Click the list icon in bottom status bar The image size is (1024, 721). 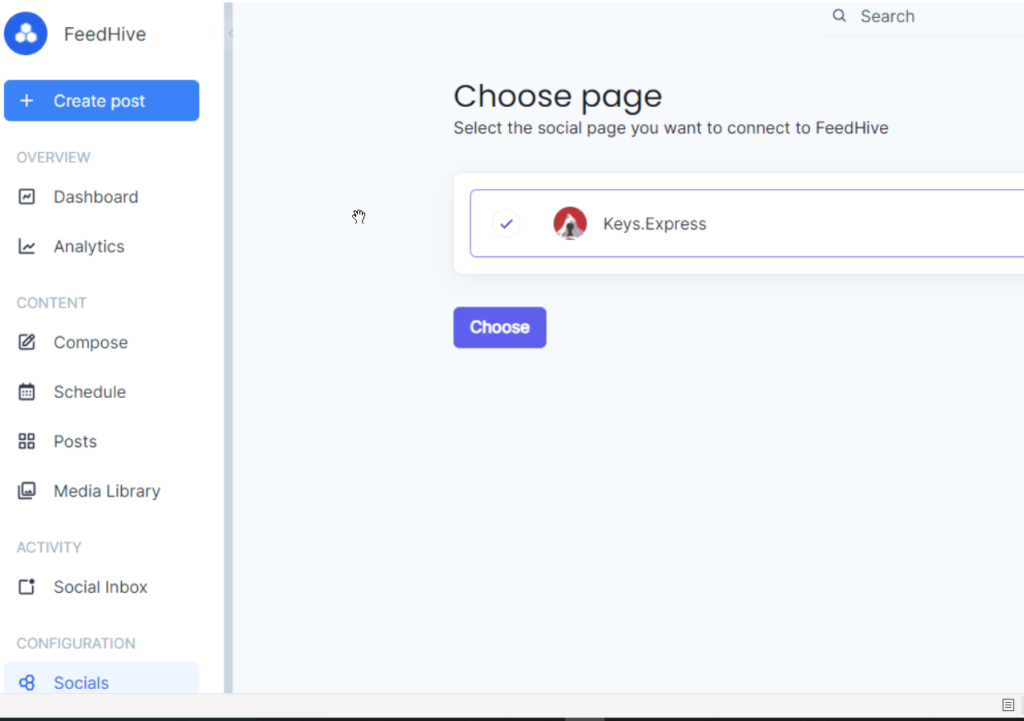[x=1008, y=705]
